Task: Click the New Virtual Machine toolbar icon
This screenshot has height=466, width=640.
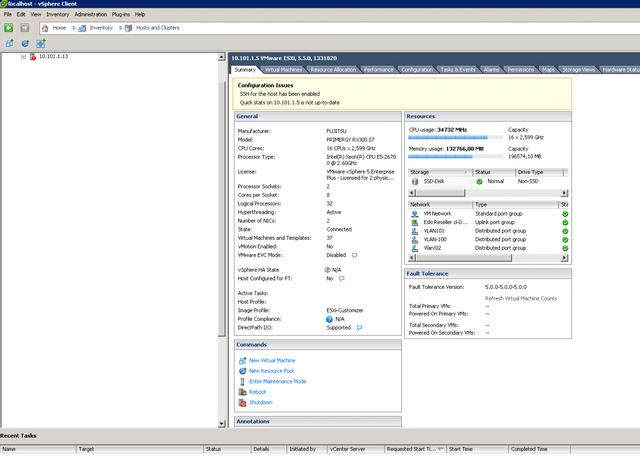Action: [x=9, y=43]
